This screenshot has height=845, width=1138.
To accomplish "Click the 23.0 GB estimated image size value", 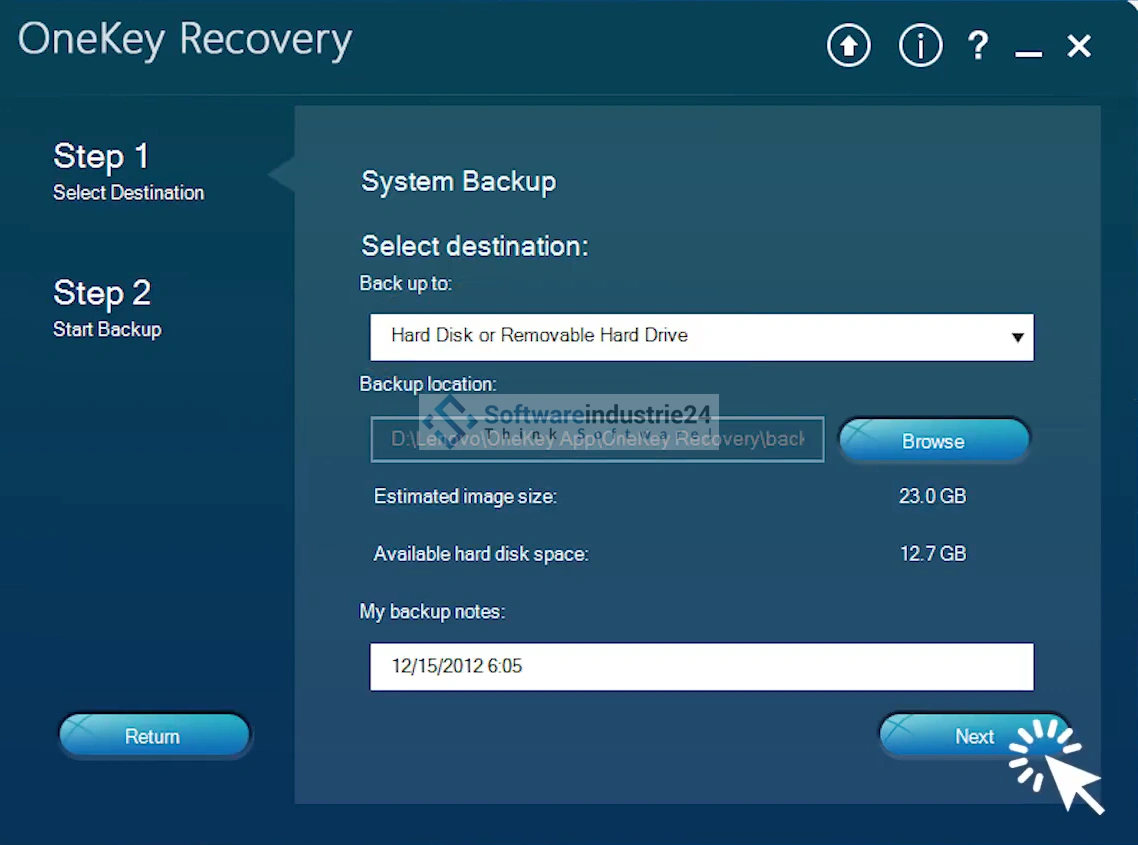I will 932,496.
